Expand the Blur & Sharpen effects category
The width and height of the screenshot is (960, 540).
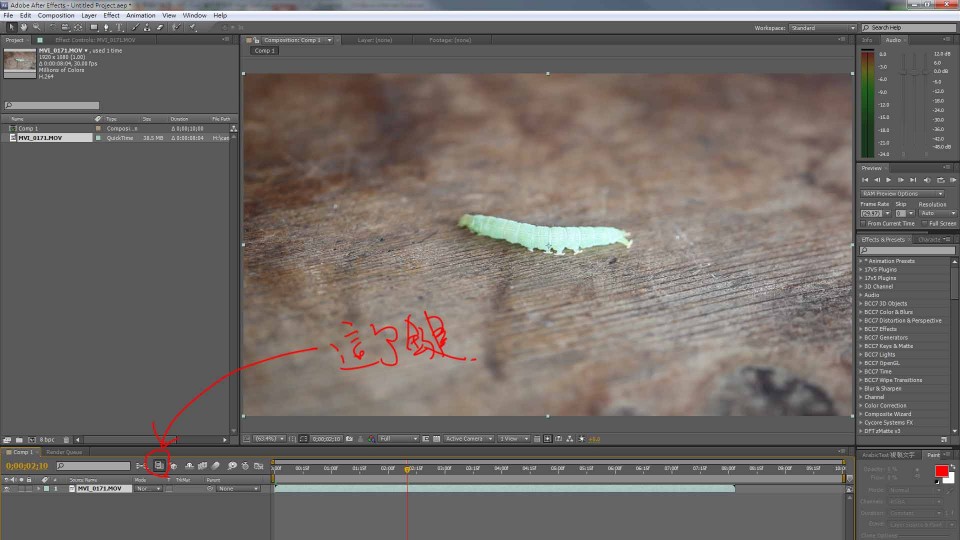pyautogui.click(x=860, y=388)
